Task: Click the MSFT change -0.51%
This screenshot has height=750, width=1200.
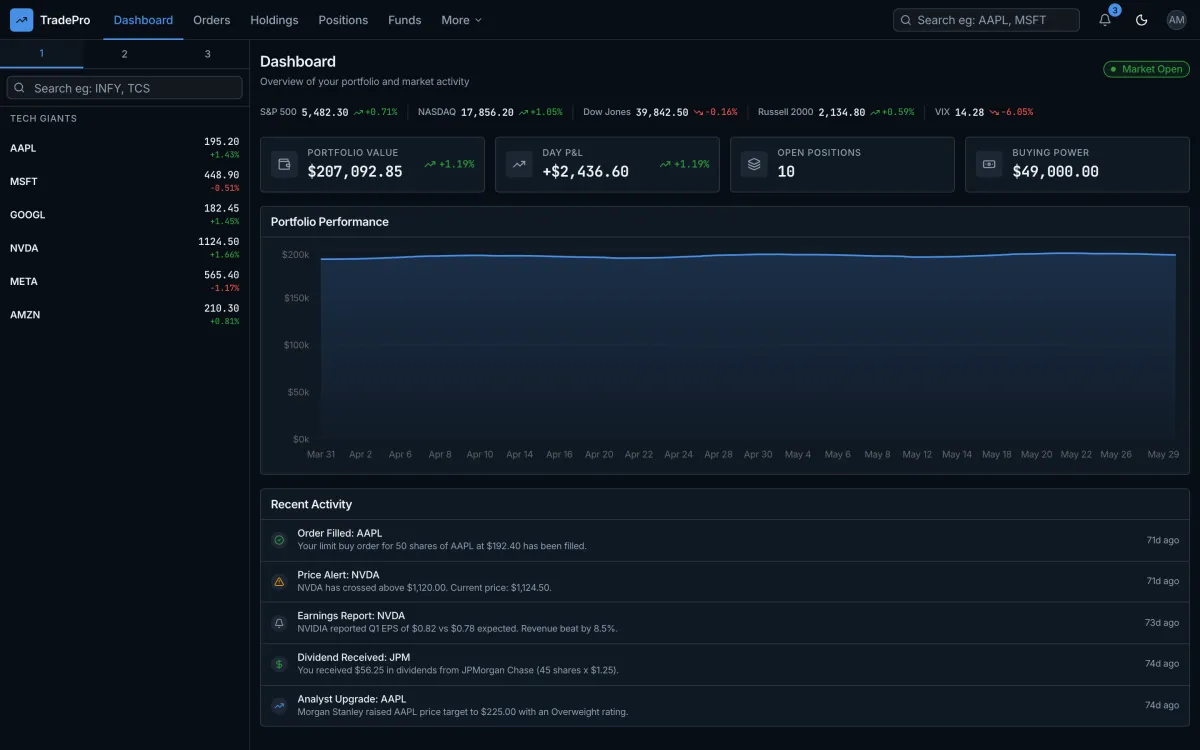Action: pos(224,188)
